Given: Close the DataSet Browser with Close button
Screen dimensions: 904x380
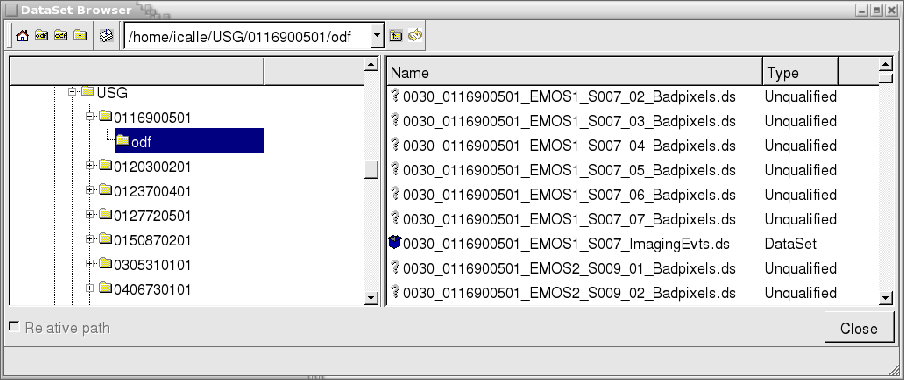Looking at the screenshot, I should (859, 329).
